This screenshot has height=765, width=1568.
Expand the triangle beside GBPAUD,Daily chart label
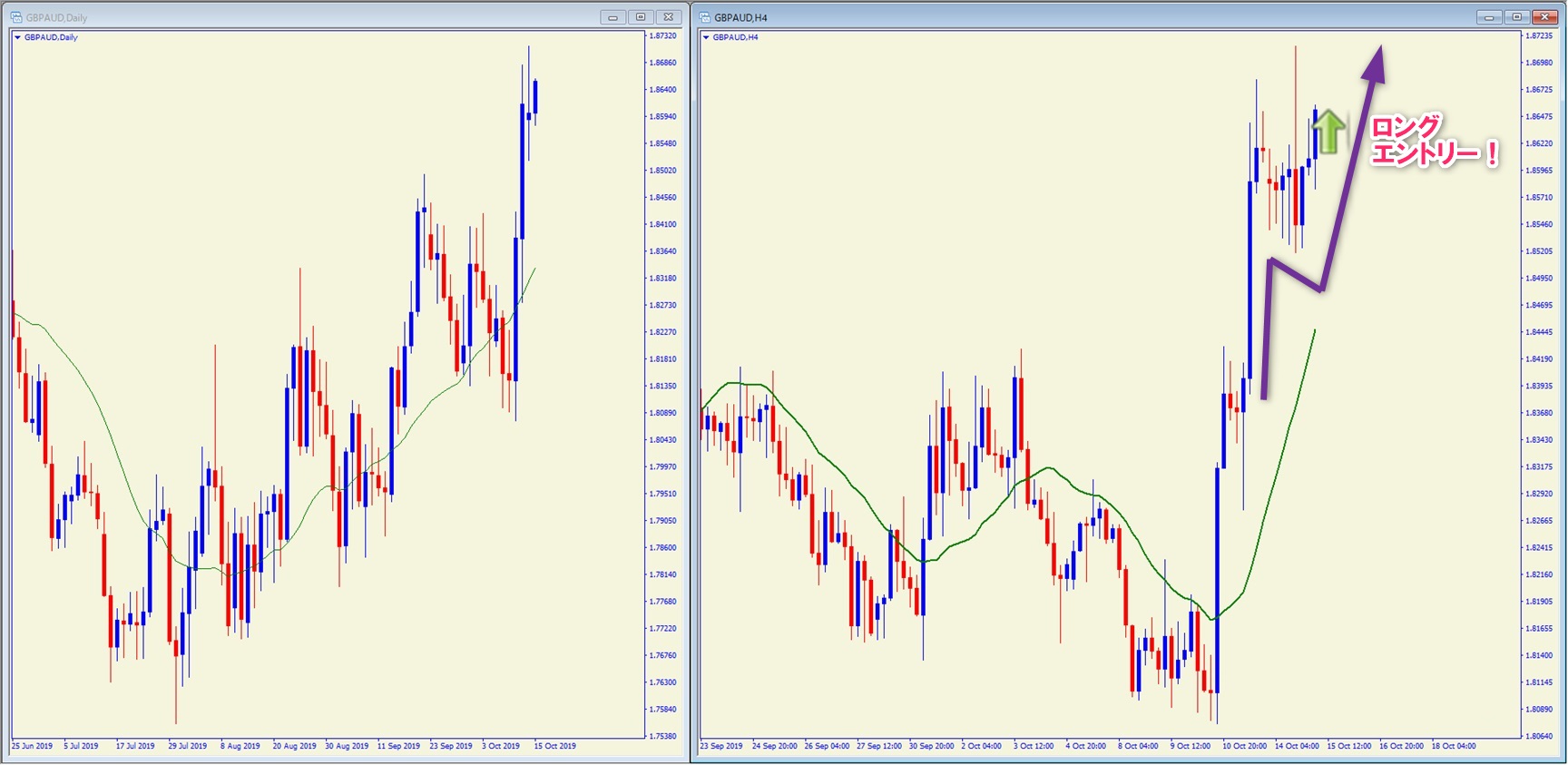[17, 37]
